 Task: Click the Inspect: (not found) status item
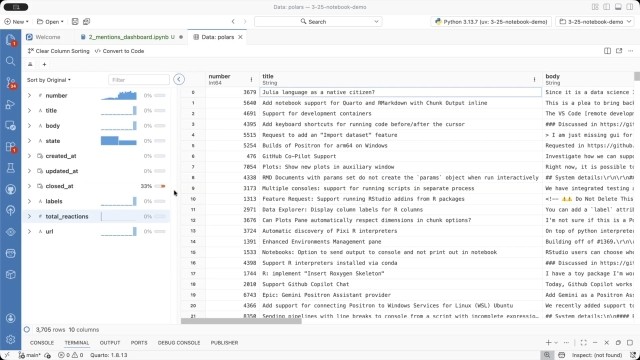[x=597, y=355]
